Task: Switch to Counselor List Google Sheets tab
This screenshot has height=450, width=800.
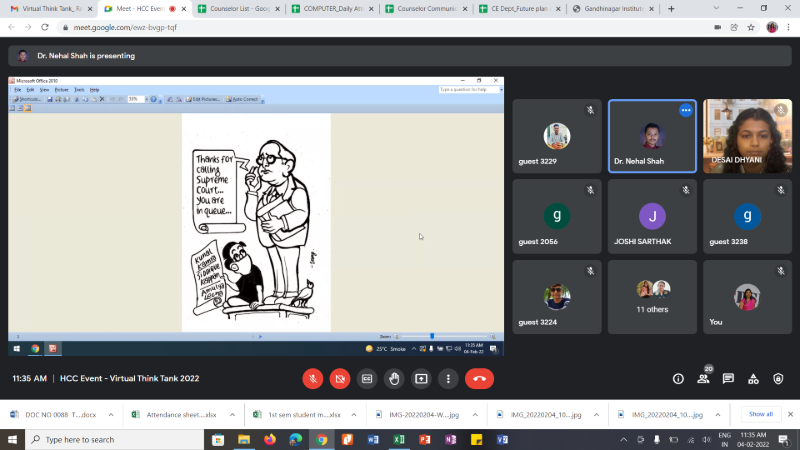Action: (239, 9)
